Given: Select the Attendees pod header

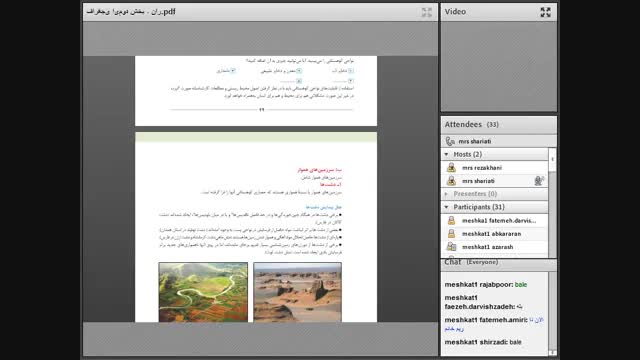Looking at the screenshot, I should click(x=498, y=124).
